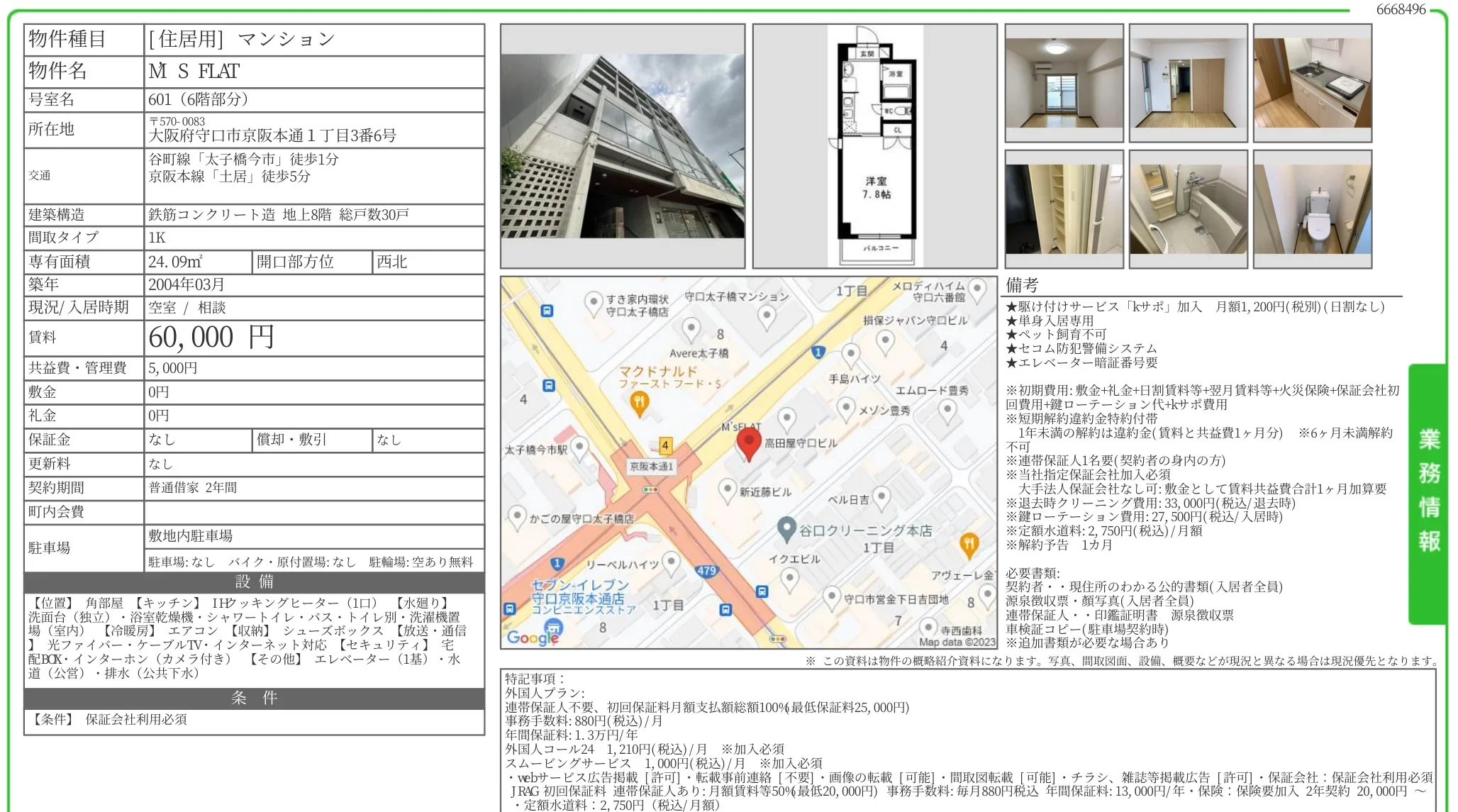Click the opening direction value 西北

(391, 262)
